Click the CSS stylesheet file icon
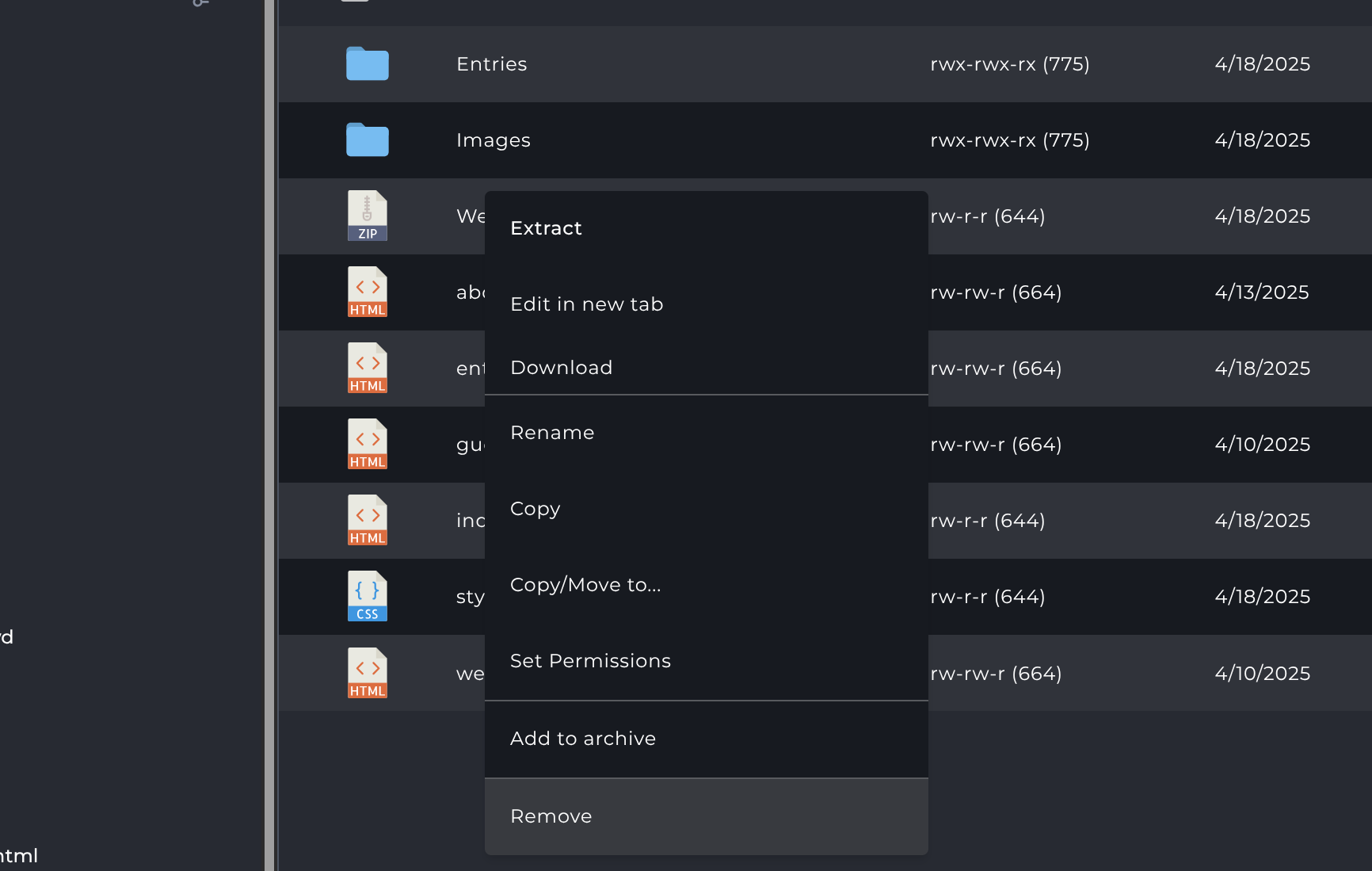Viewport: 1372px width, 871px height. (x=367, y=596)
